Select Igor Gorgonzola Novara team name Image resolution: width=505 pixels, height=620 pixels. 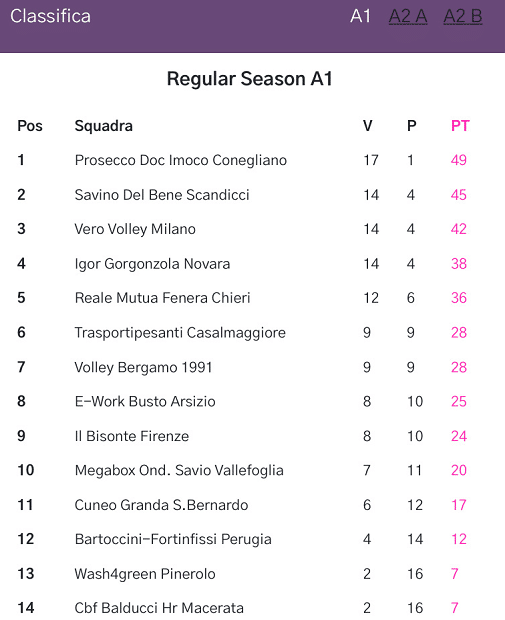tap(152, 264)
